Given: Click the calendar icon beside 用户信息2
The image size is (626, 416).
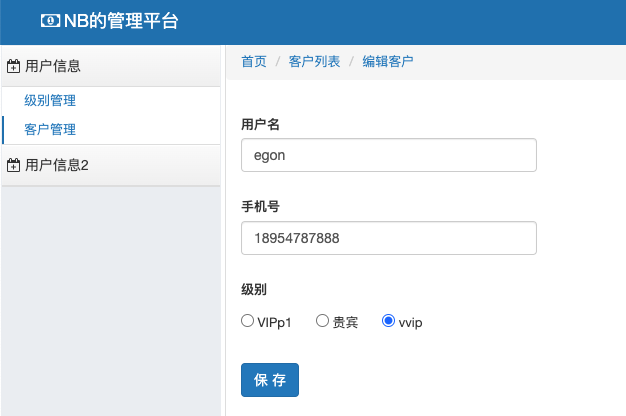Looking at the screenshot, I should click(x=14, y=165).
